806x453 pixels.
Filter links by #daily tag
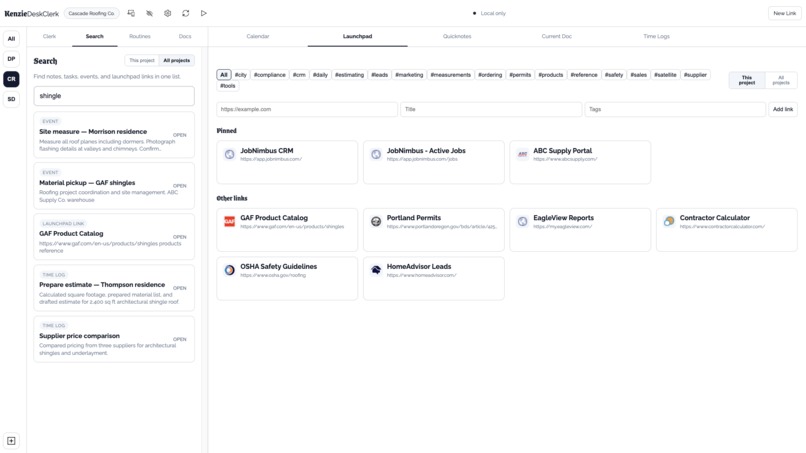pyautogui.click(x=320, y=75)
